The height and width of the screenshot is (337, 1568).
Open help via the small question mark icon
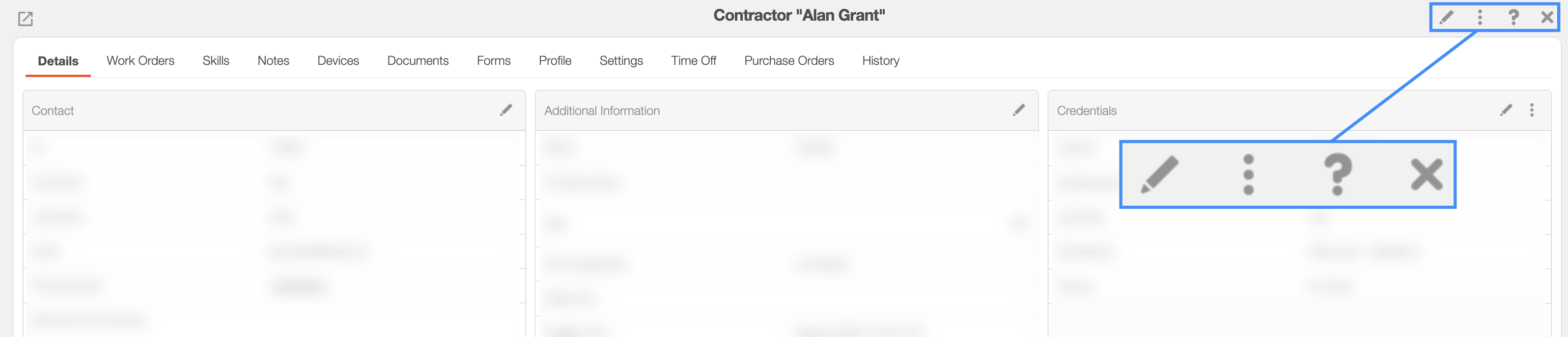(1513, 17)
